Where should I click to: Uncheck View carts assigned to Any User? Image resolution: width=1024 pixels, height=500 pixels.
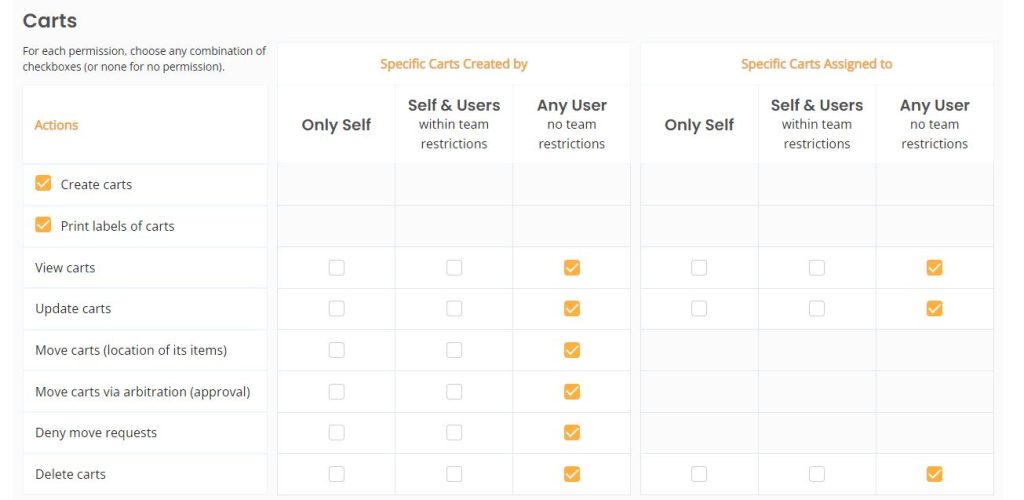(935, 268)
